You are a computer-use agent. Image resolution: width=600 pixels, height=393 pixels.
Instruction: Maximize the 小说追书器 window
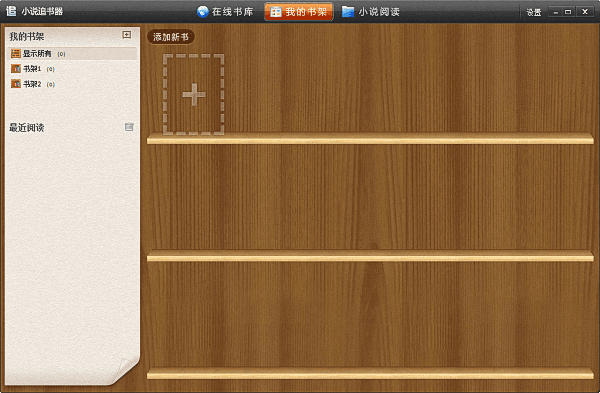point(568,12)
